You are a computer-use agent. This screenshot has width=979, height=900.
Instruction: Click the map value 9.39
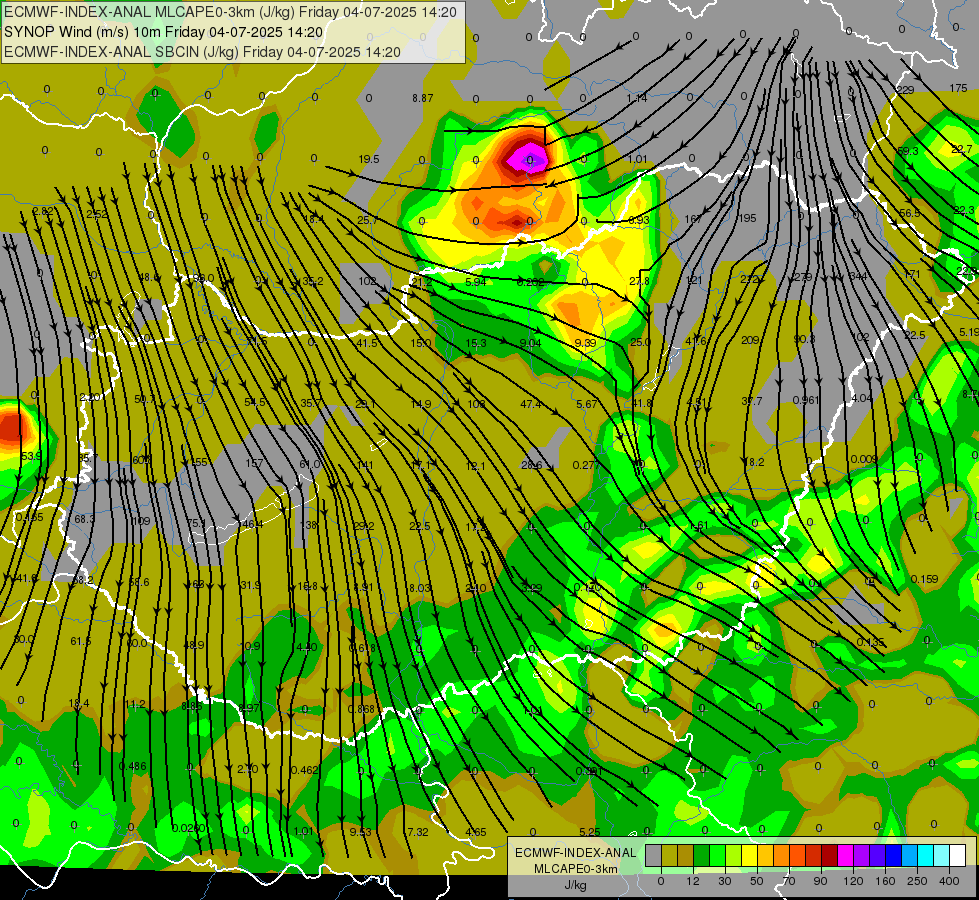(585, 343)
